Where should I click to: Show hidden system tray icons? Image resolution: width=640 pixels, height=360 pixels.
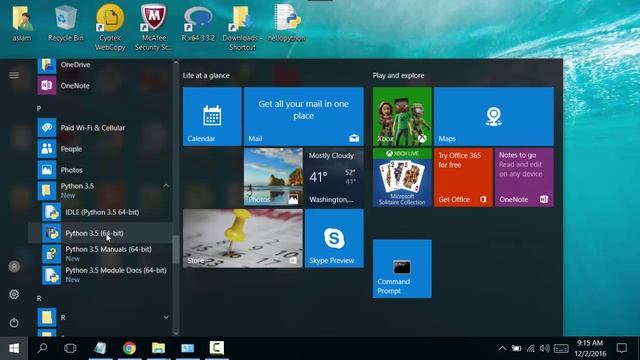pyautogui.click(x=502, y=349)
